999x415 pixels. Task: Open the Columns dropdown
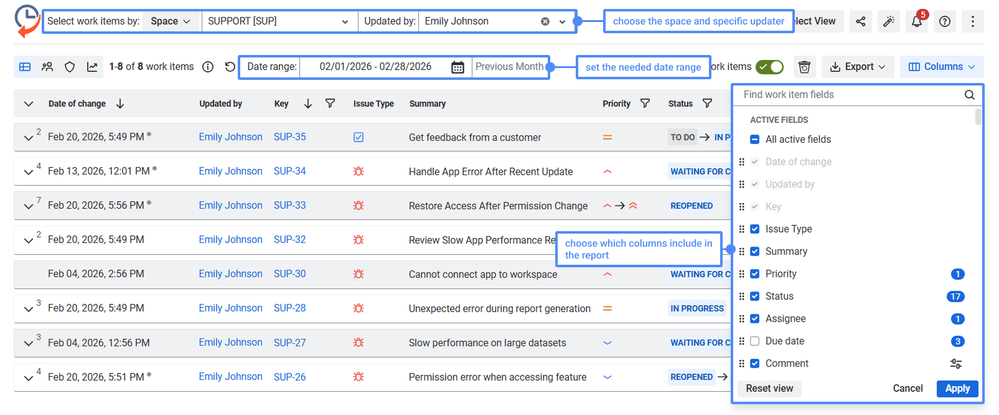point(942,66)
